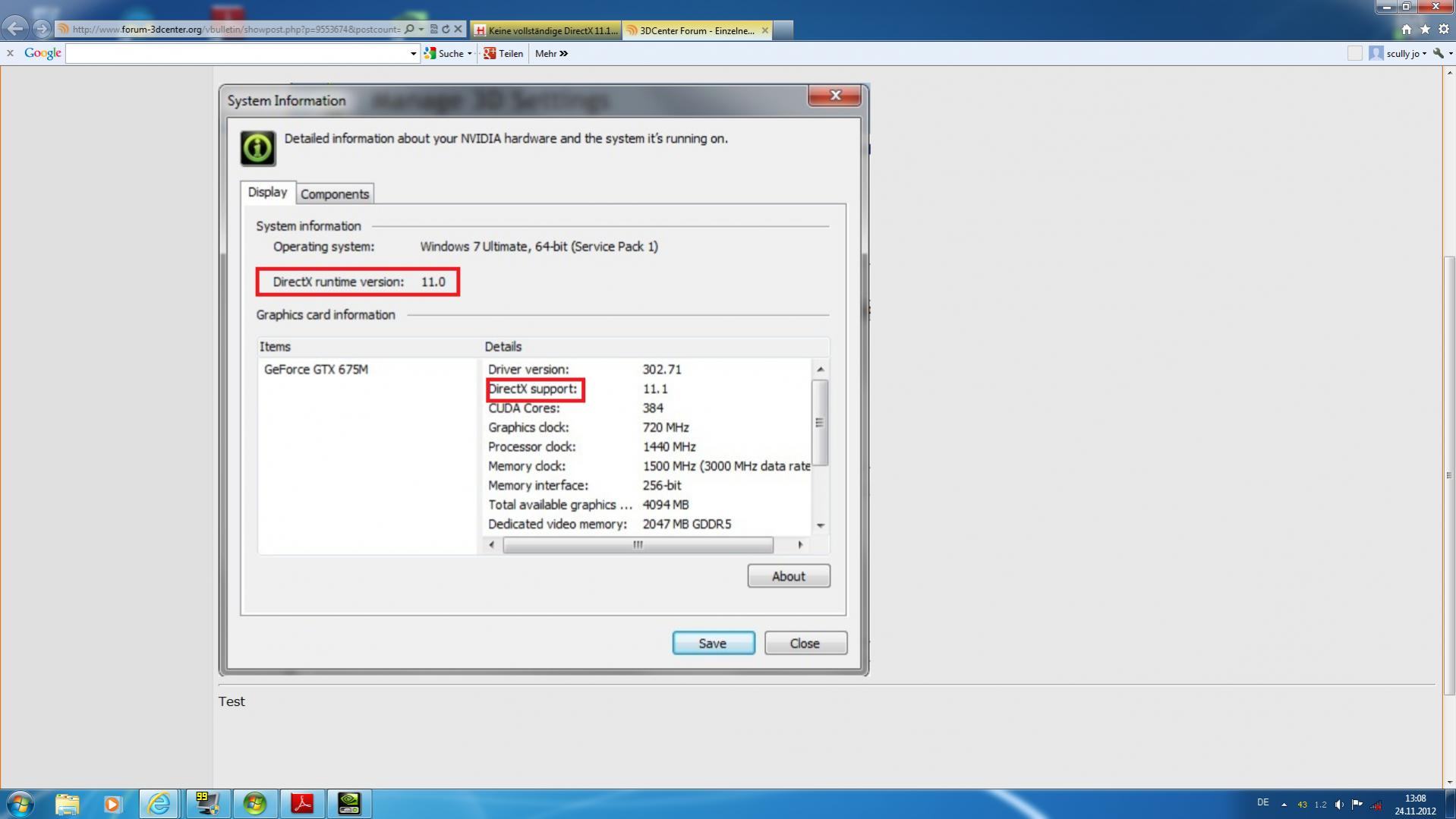Click the NVIDIA info icon
Viewport: 1456px width, 819px height.
coord(258,148)
